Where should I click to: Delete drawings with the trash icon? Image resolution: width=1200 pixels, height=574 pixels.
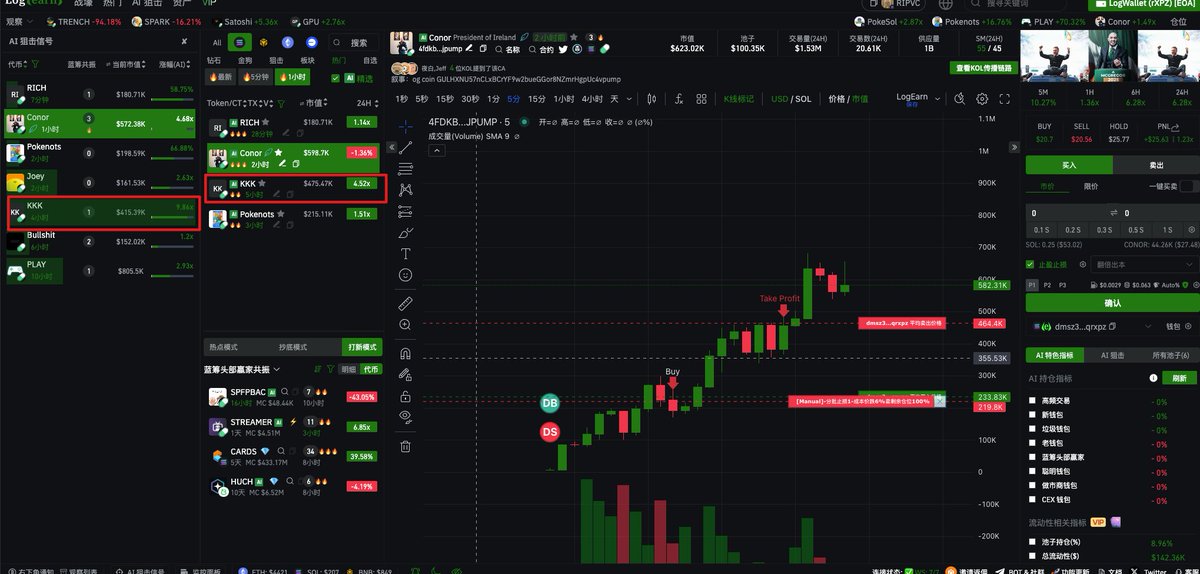(405, 446)
